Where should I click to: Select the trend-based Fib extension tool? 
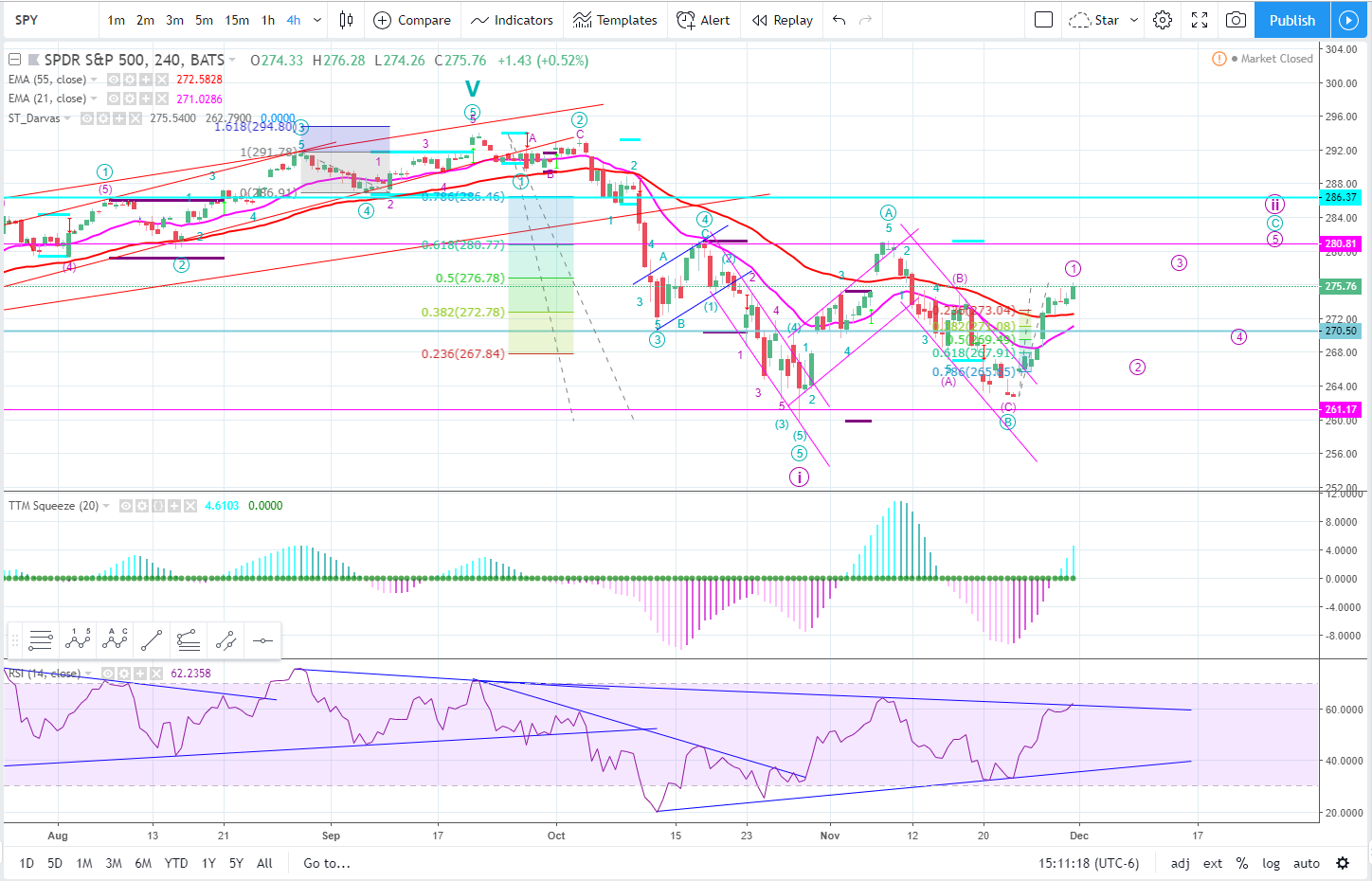(x=189, y=640)
